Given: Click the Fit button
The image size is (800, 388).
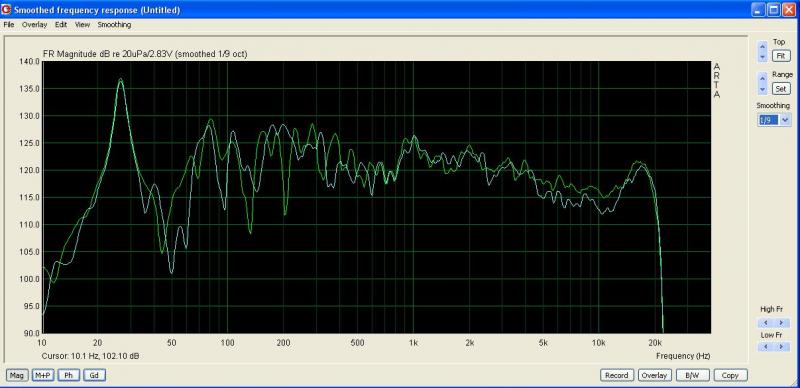Looking at the screenshot, I should click(x=781, y=56).
